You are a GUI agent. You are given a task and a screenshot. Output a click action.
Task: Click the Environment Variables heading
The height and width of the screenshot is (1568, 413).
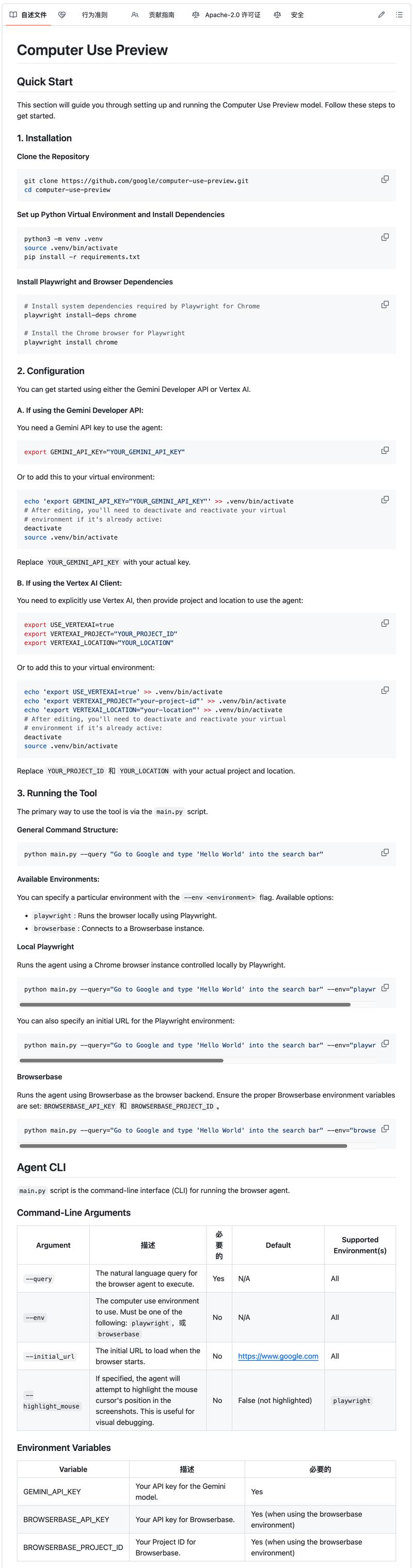click(x=64, y=1447)
